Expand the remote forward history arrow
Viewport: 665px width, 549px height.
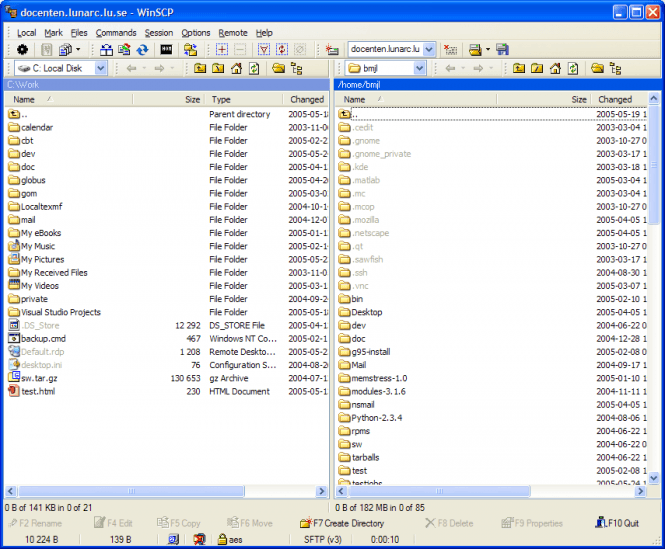coord(491,68)
